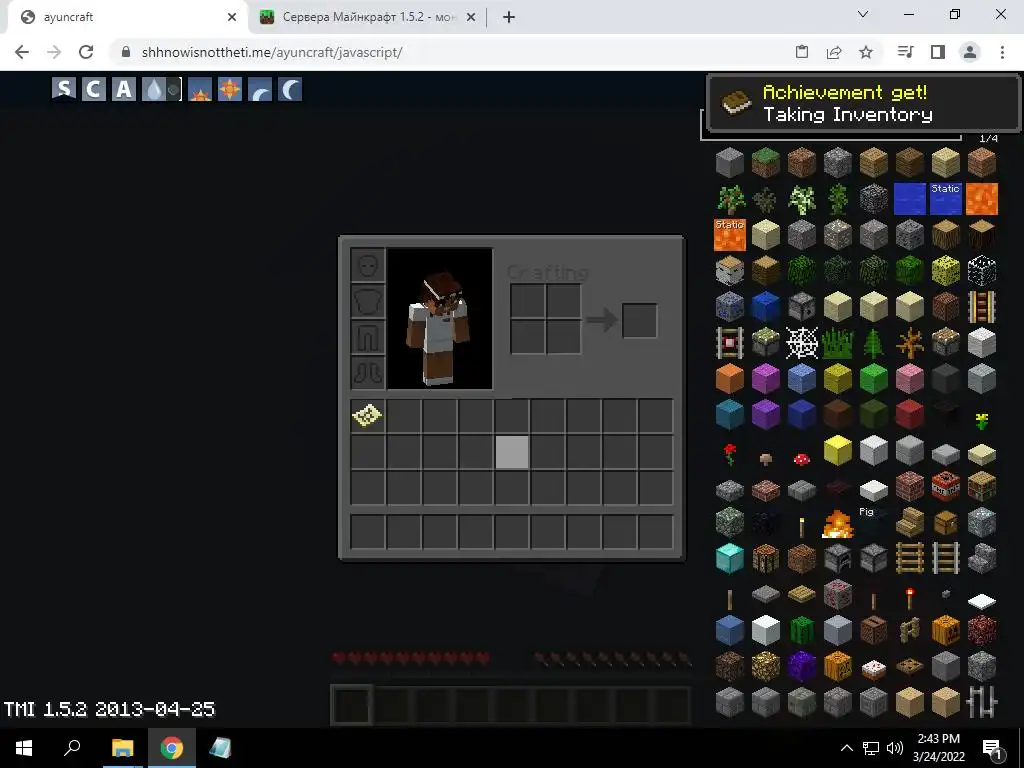The height and width of the screenshot is (768, 1024).
Task: Choose the detector rail item
Action: tap(729, 342)
